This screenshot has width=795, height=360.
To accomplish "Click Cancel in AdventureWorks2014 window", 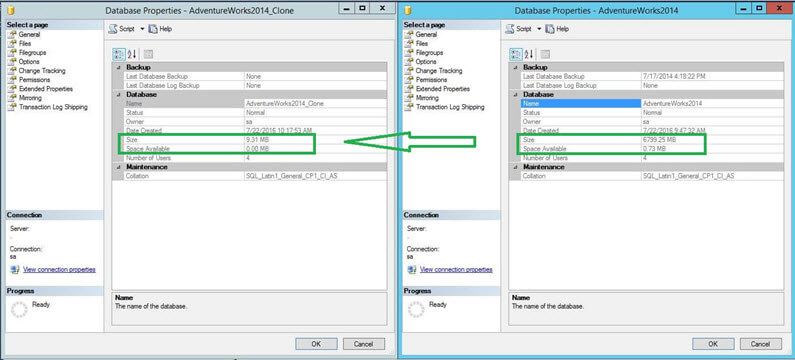I will click(x=761, y=344).
